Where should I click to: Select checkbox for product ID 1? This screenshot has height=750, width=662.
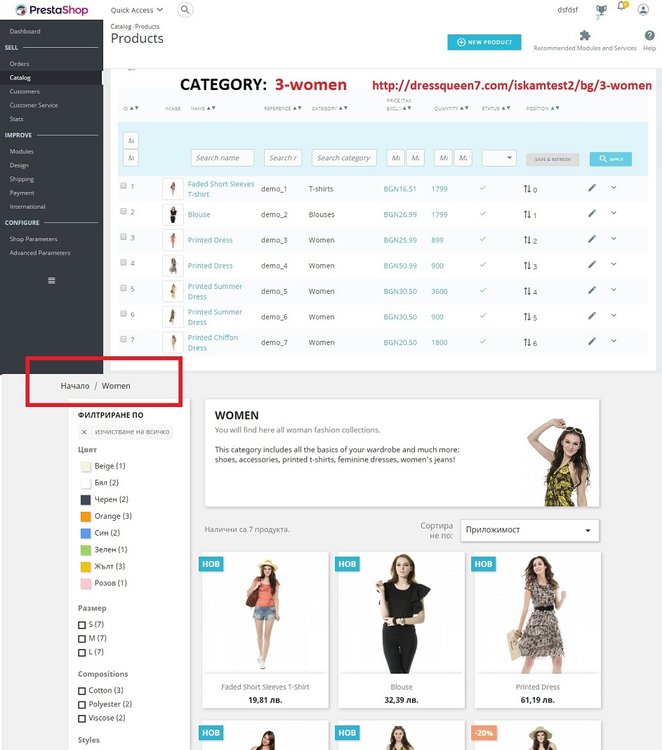tap(123, 186)
